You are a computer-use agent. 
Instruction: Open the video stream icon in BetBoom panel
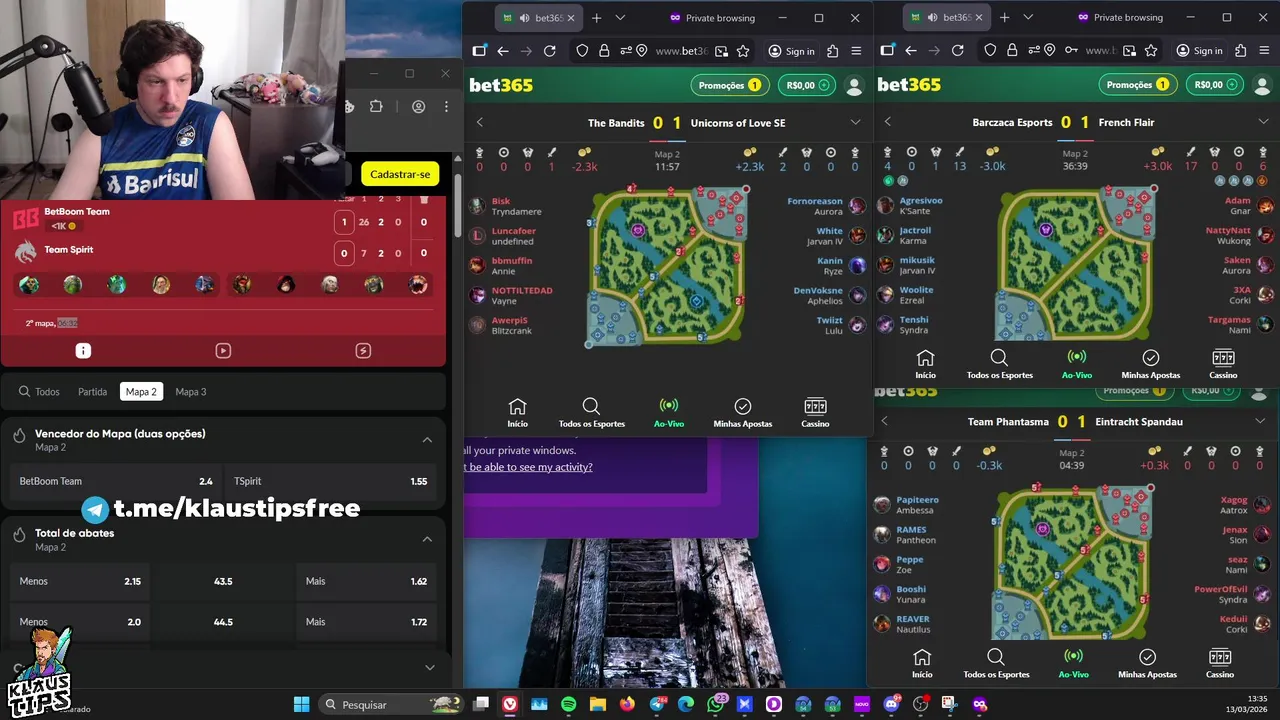point(223,351)
